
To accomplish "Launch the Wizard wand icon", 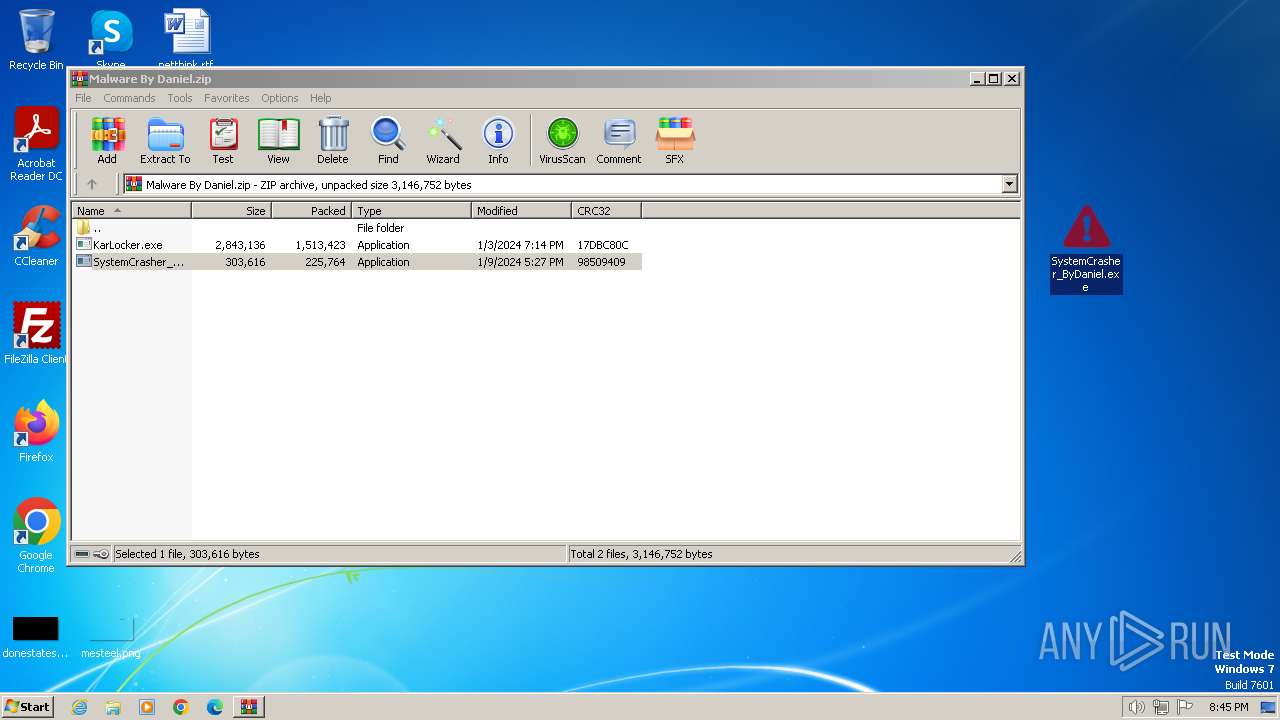I will [443, 141].
